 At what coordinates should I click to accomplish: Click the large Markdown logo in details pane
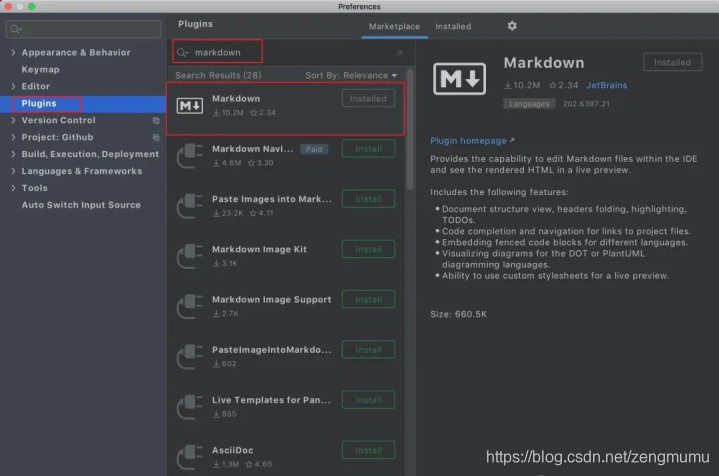point(459,79)
